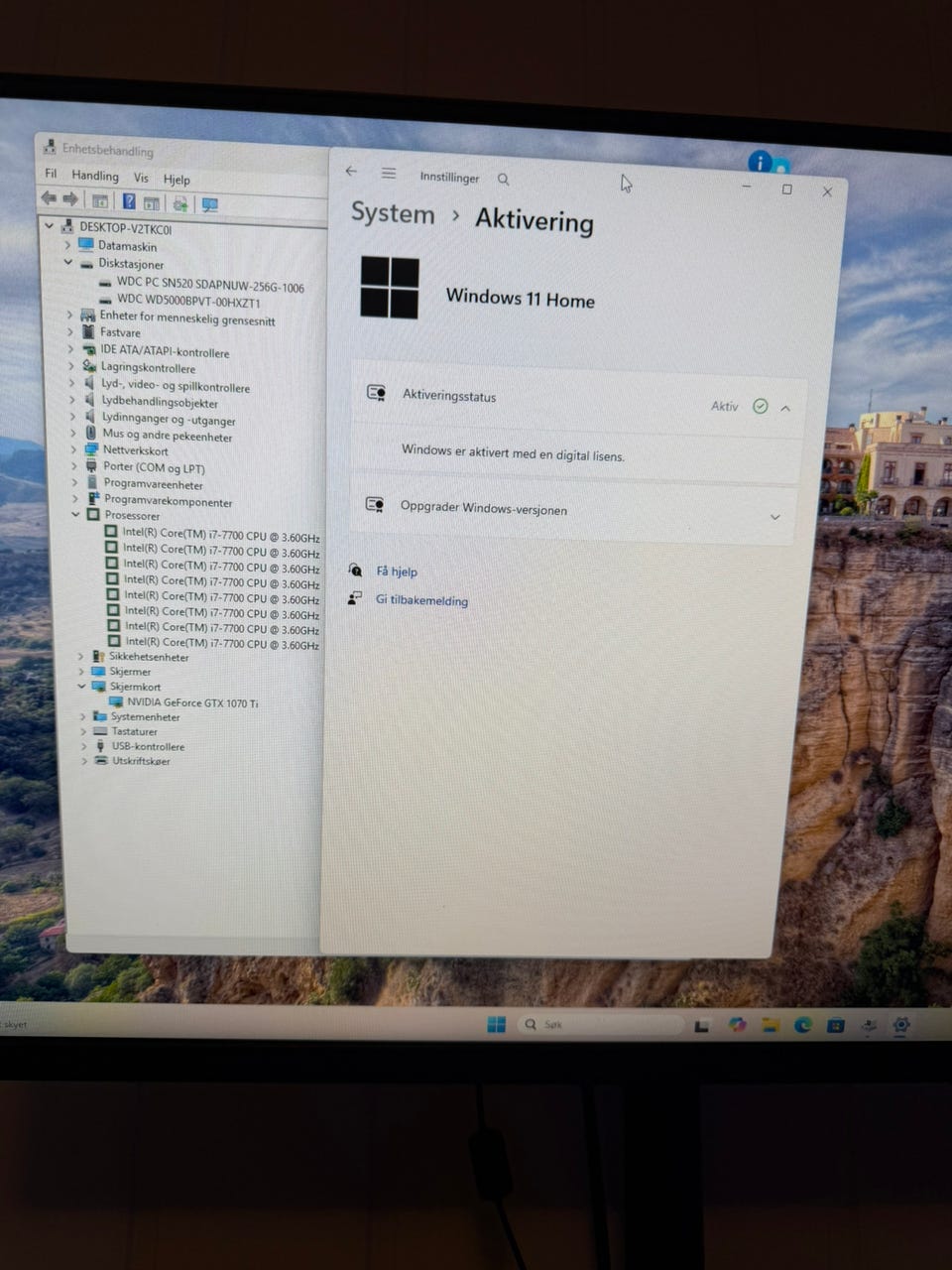Open Copilot from the taskbar
952x1270 pixels.
click(x=737, y=1025)
